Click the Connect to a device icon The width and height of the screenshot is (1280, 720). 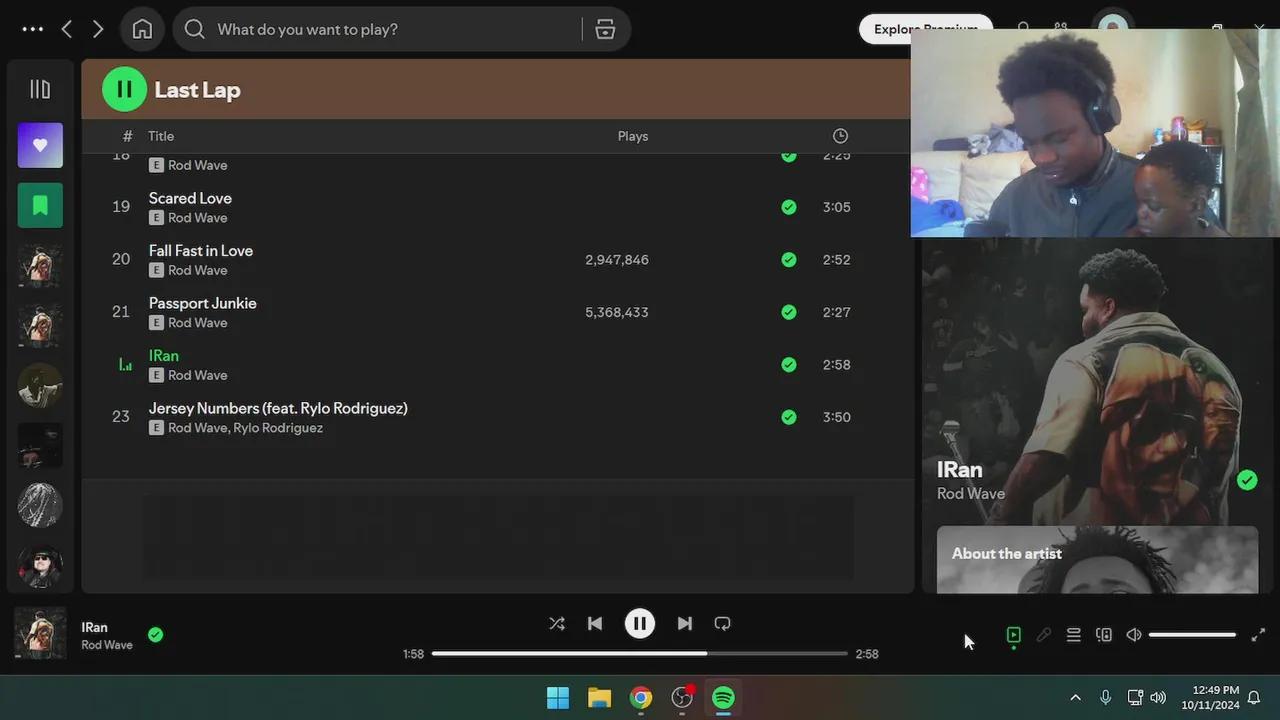point(1103,635)
